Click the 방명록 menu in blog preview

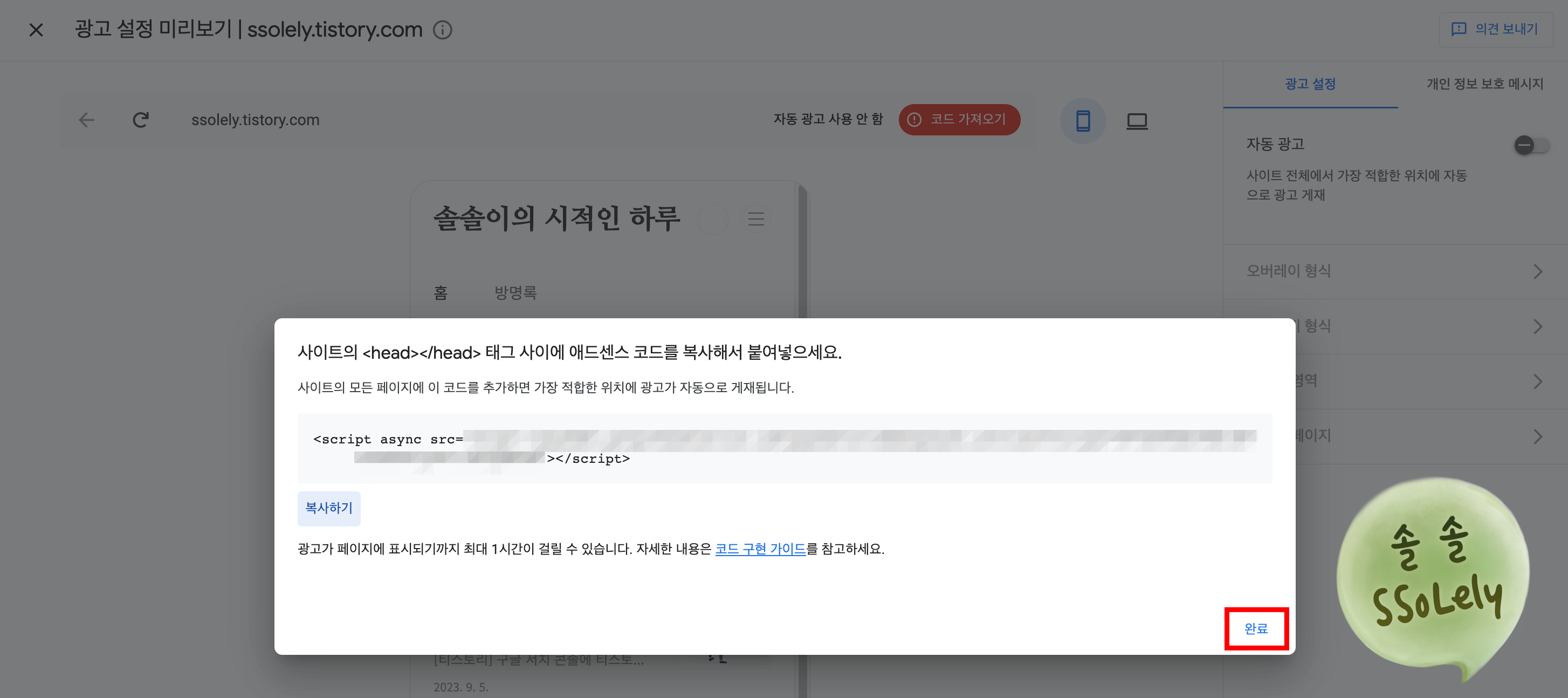coord(515,293)
